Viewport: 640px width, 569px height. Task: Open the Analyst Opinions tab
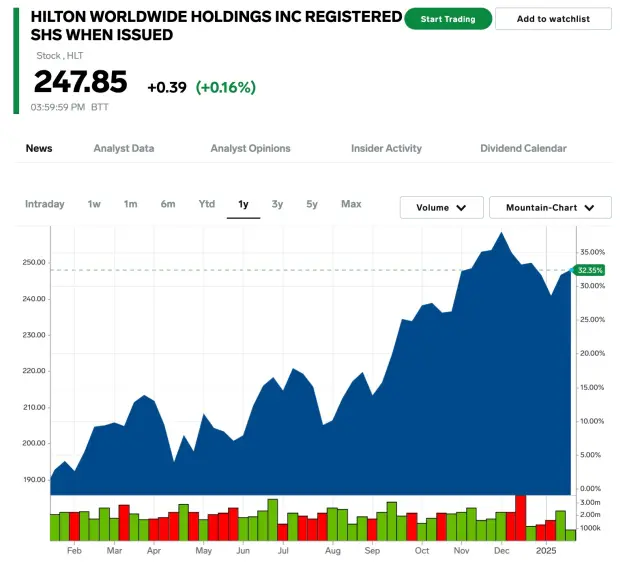[250, 148]
